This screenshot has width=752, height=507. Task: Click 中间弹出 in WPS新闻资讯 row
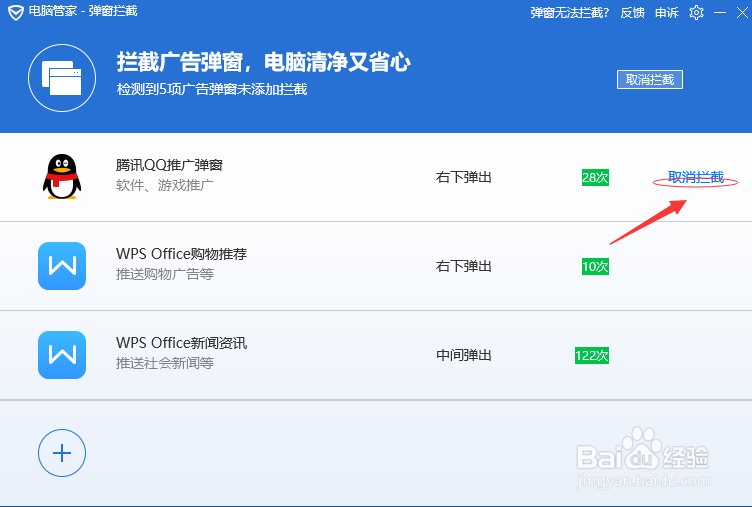464,355
